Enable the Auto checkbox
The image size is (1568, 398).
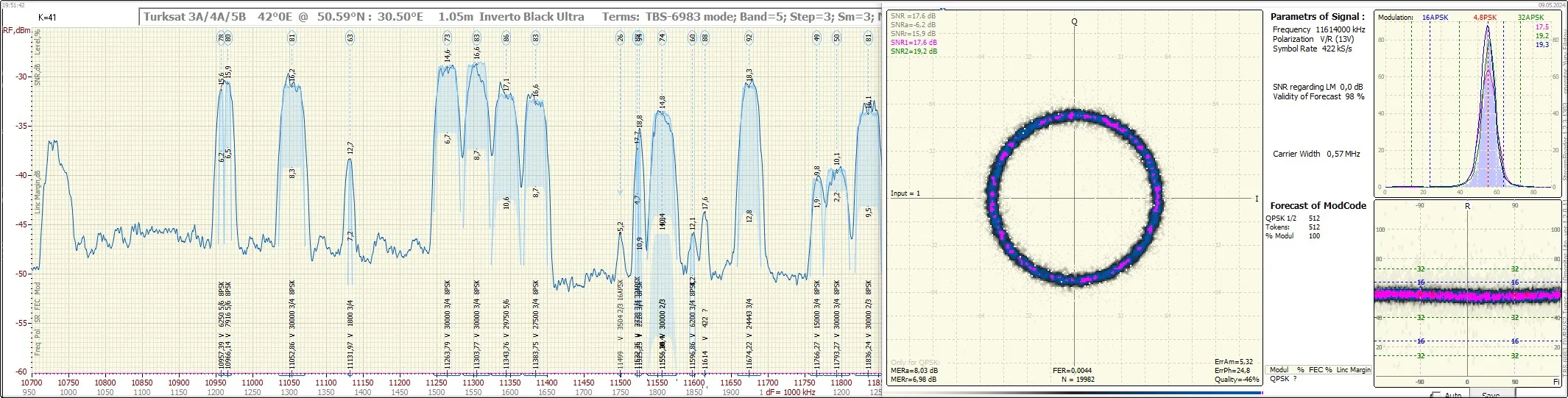click(1435, 395)
